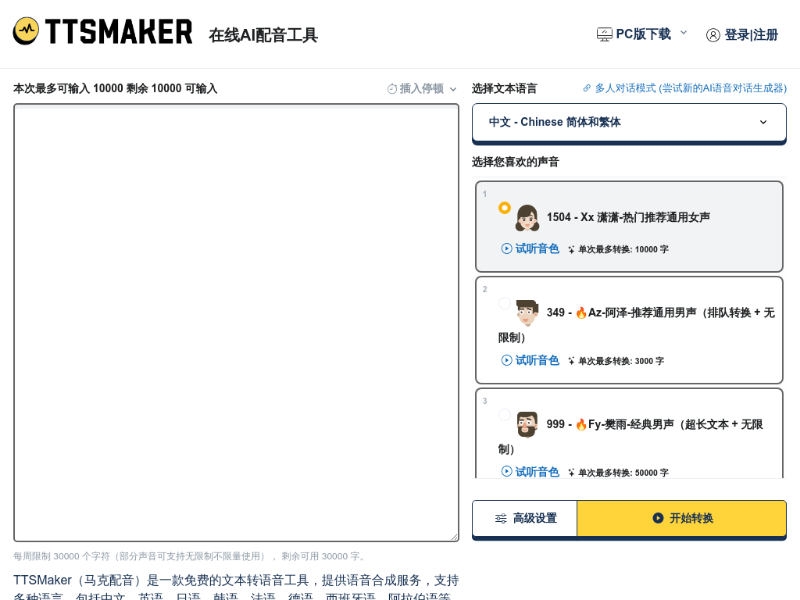Click the Fy-樊雨 bearded voice avatar
This screenshot has width=800, height=600.
pyautogui.click(x=527, y=424)
